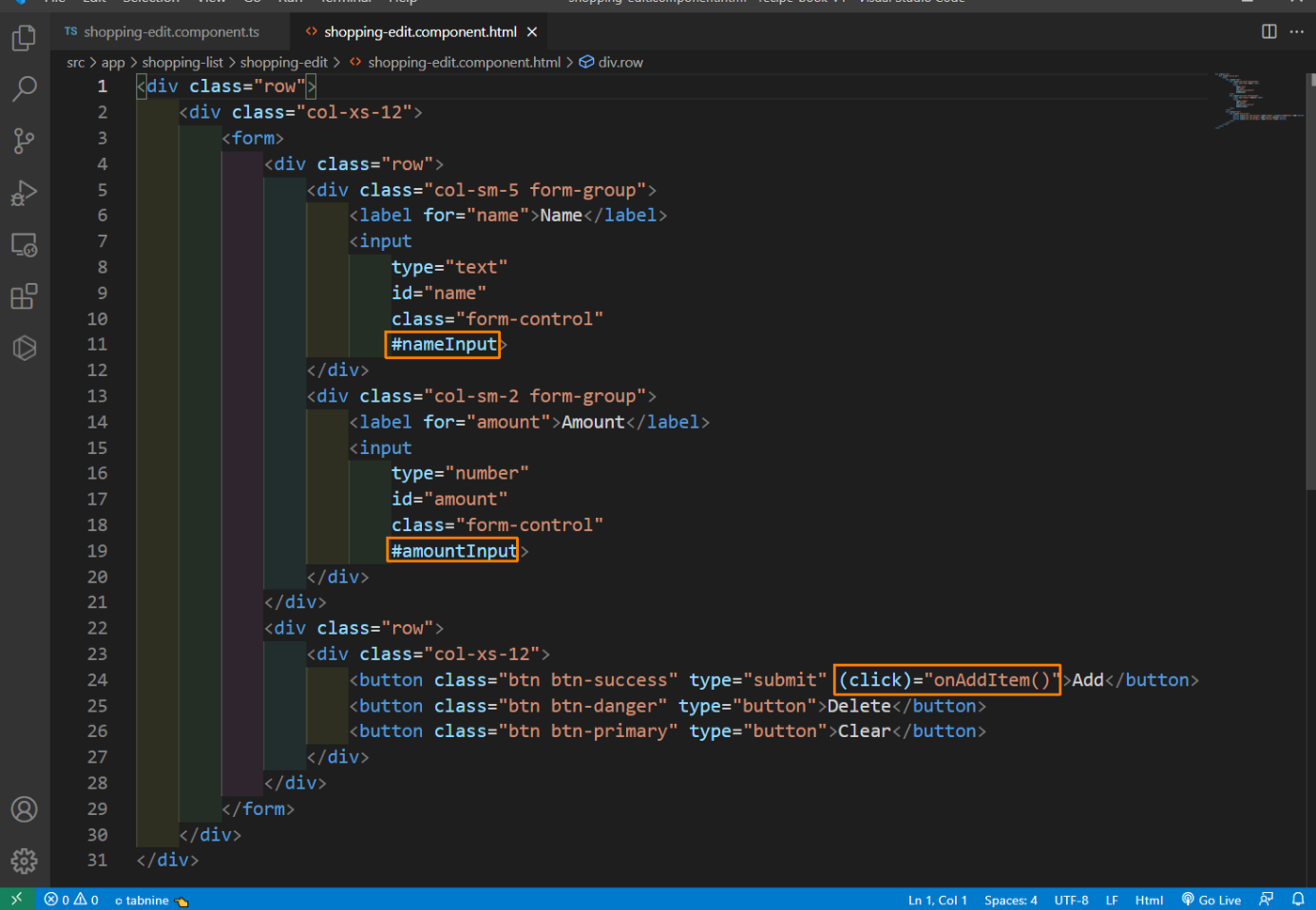Open the div.row breadcrumb symbol
Image resolution: width=1316 pixels, height=910 pixels.
click(x=612, y=62)
